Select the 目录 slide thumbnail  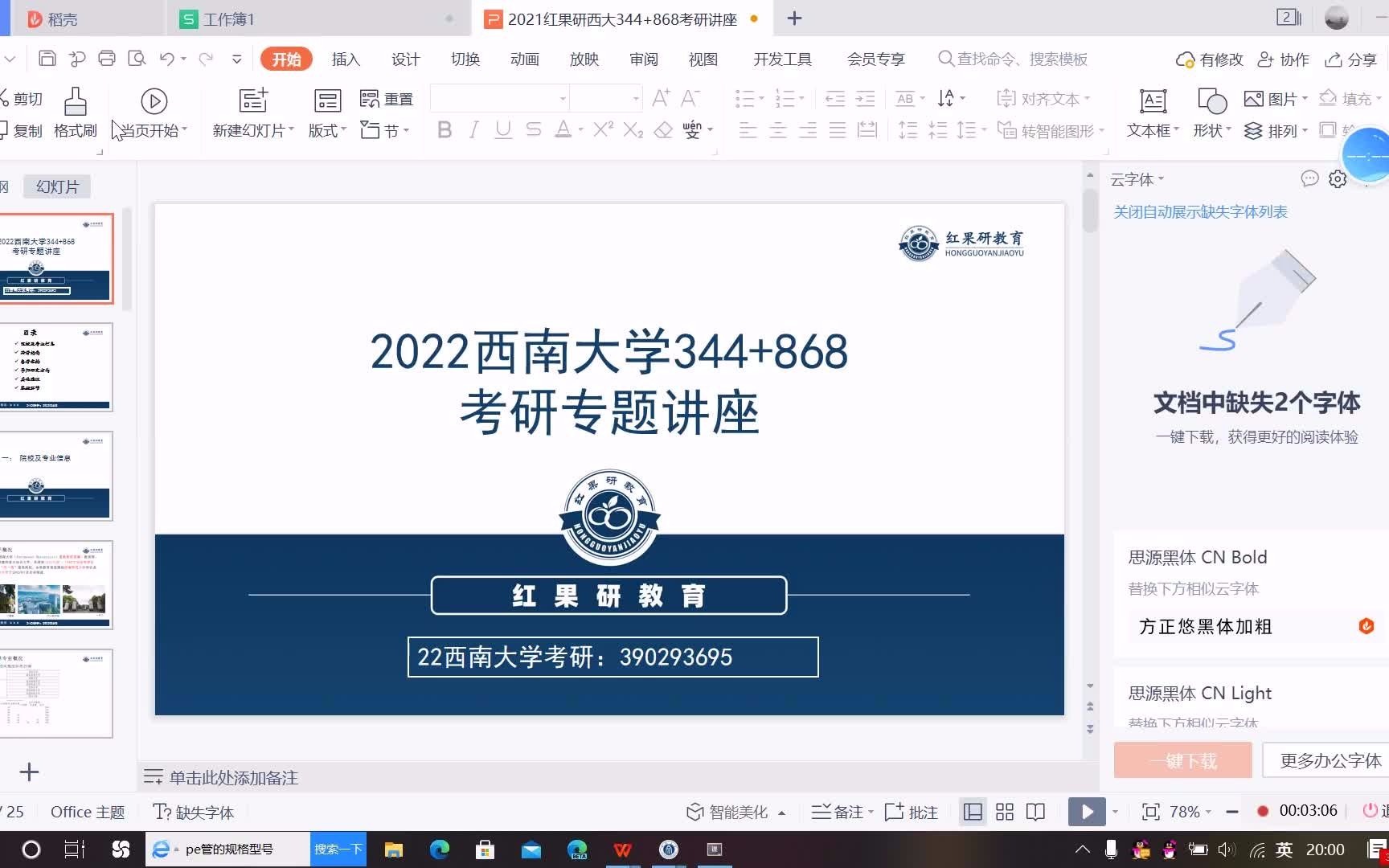pos(56,366)
